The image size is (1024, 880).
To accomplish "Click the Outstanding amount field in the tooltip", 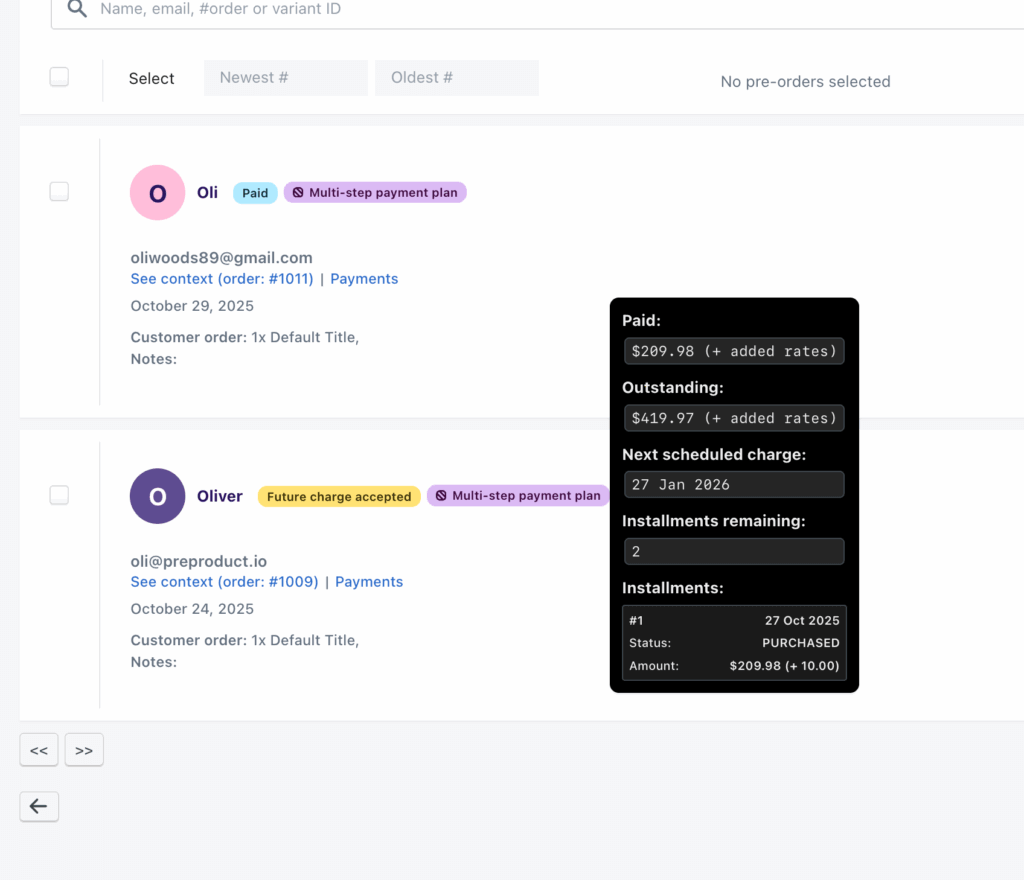I will click(733, 417).
